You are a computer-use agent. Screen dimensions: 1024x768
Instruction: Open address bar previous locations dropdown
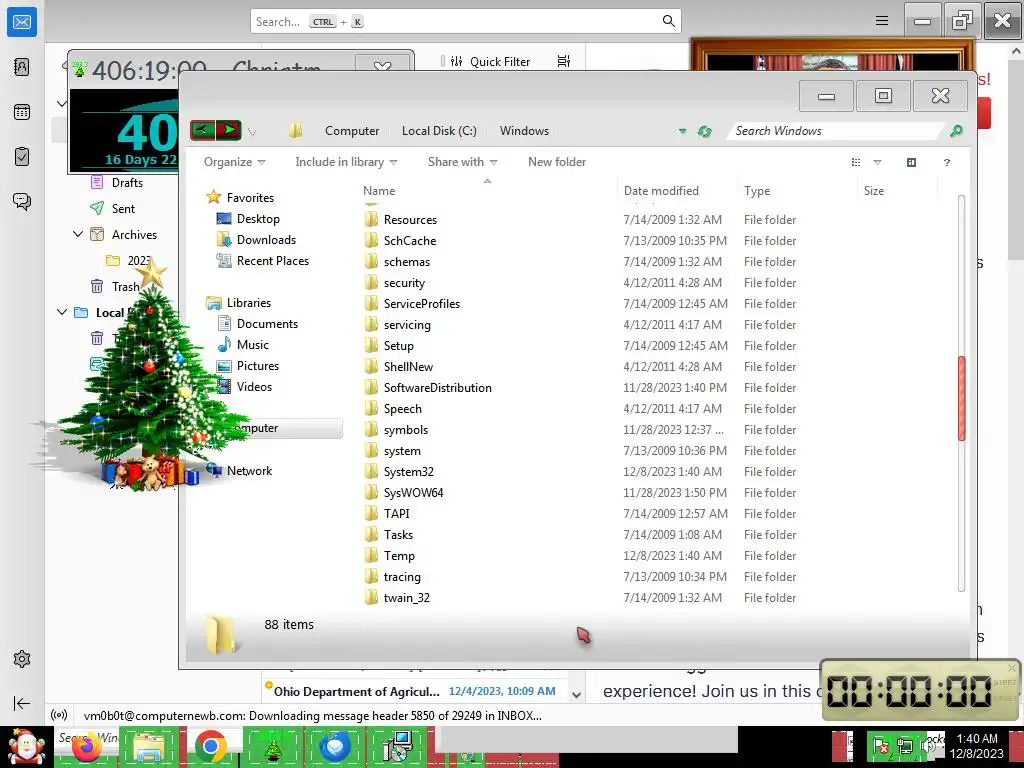tap(682, 131)
